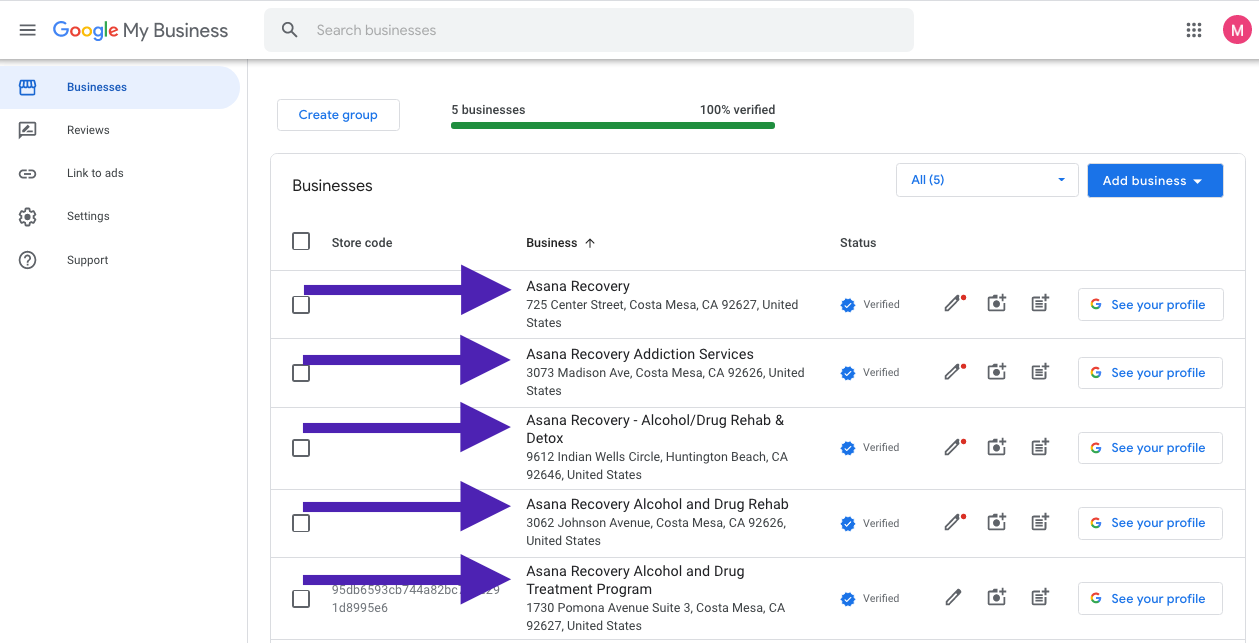See your profile for Asana Recovery 725 Center Street
1259x643 pixels.
point(1150,305)
